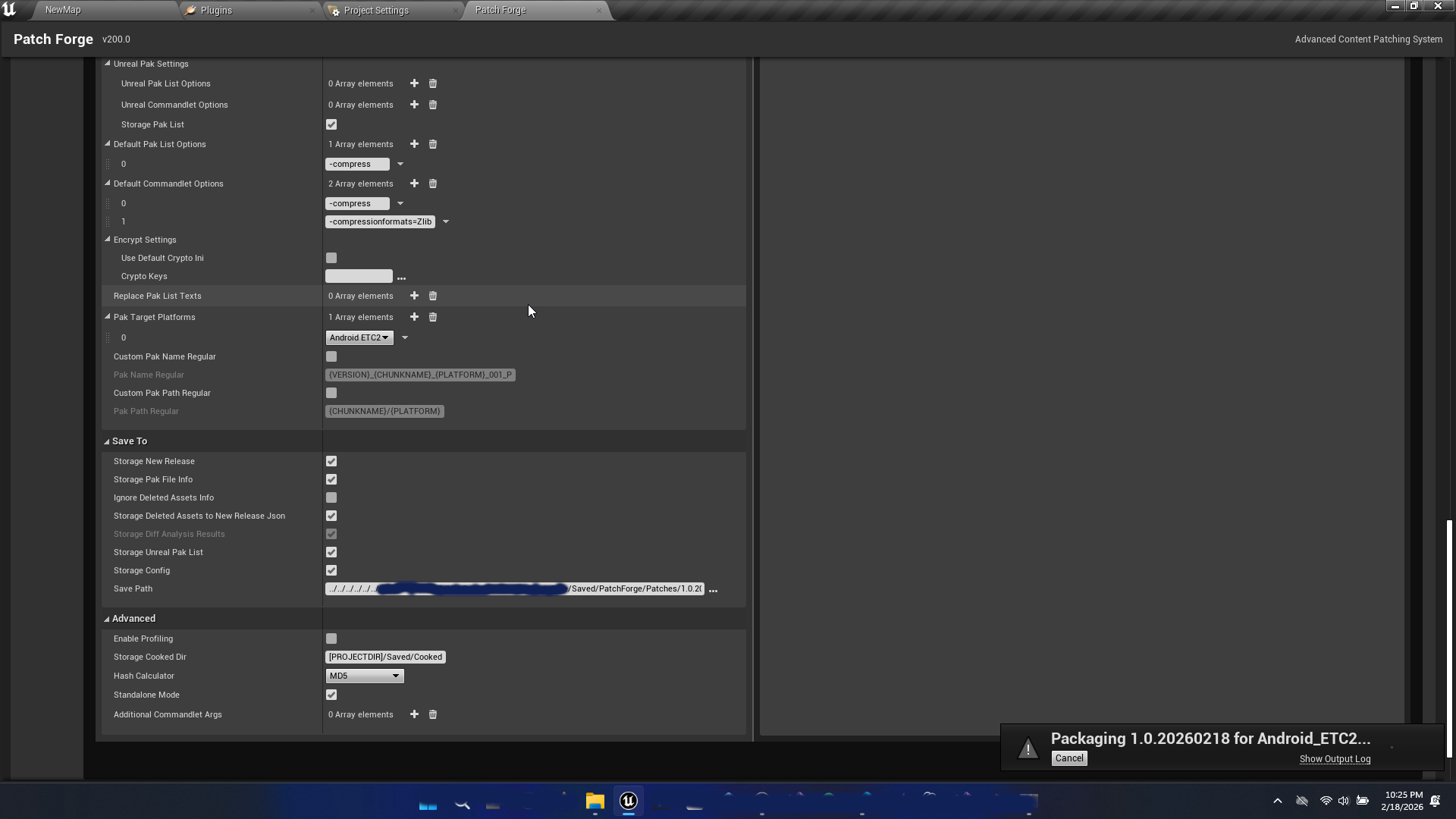Add a Replace Pak List Texts element
Viewport: 1456px width, 819px height.
coord(414,296)
